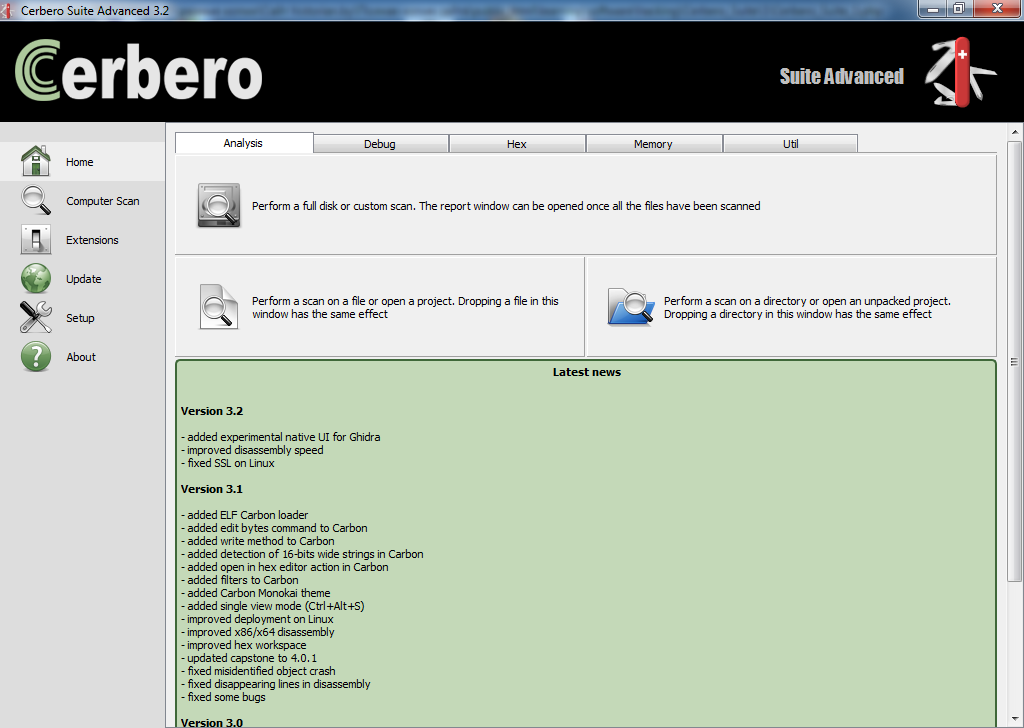1024x728 pixels.
Task: Click the About question mark icon
Action: [x=36, y=356]
